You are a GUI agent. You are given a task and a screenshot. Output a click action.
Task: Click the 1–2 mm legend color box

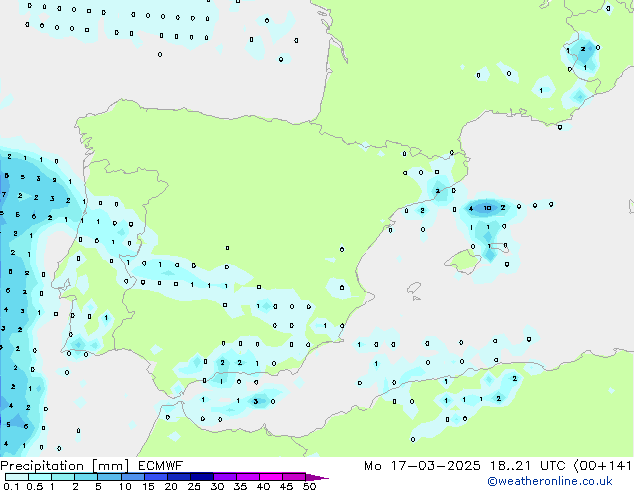click(x=63, y=477)
